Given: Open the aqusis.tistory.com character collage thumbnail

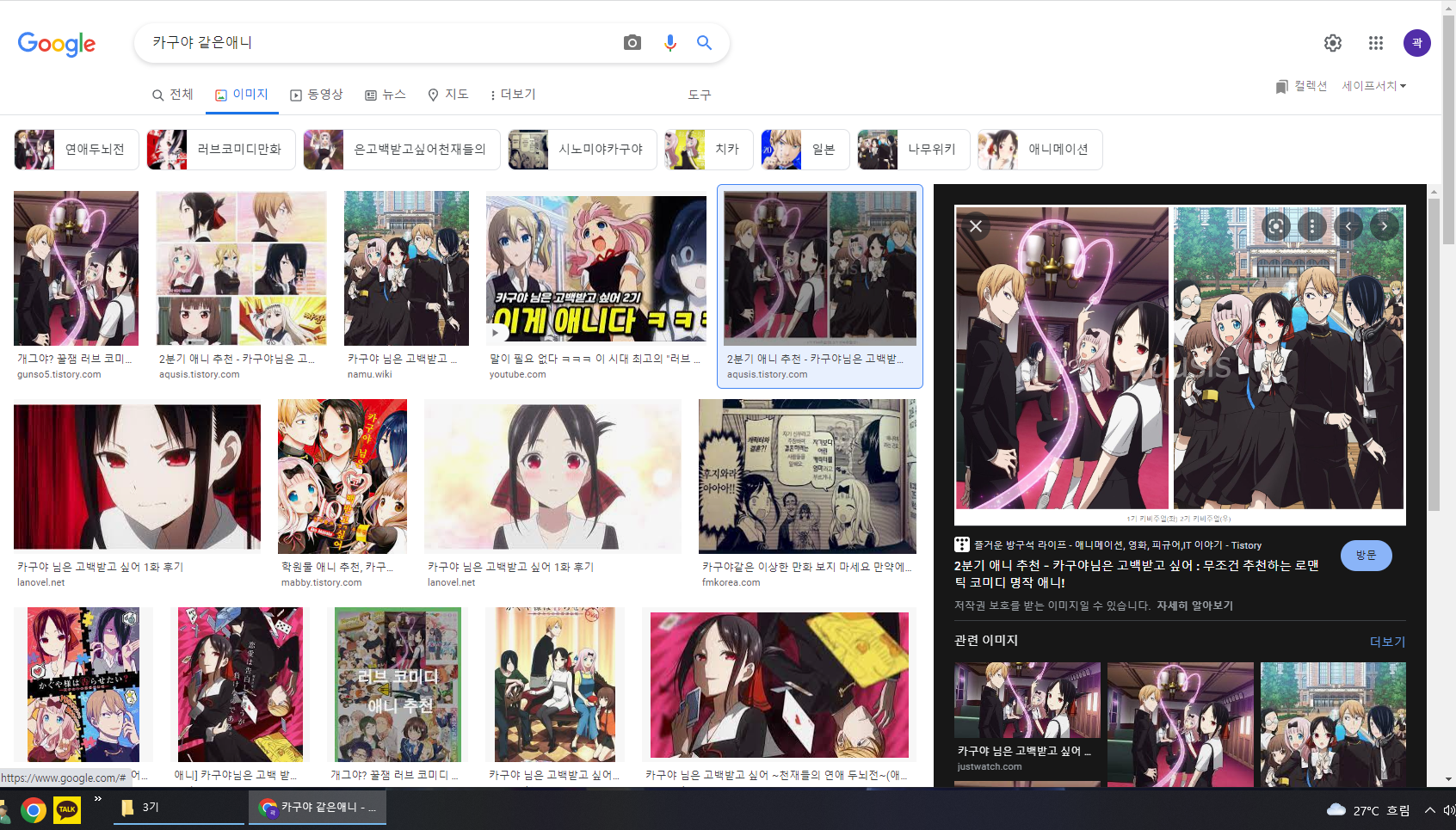Looking at the screenshot, I should coord(242,268).
